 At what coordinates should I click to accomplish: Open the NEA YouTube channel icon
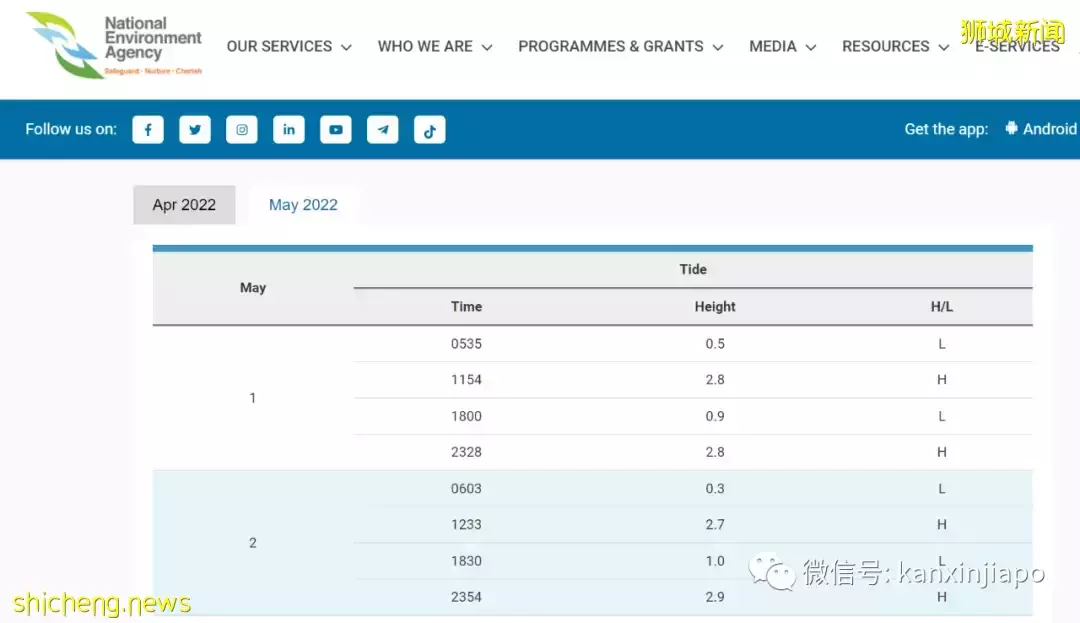tap(336, 130)
